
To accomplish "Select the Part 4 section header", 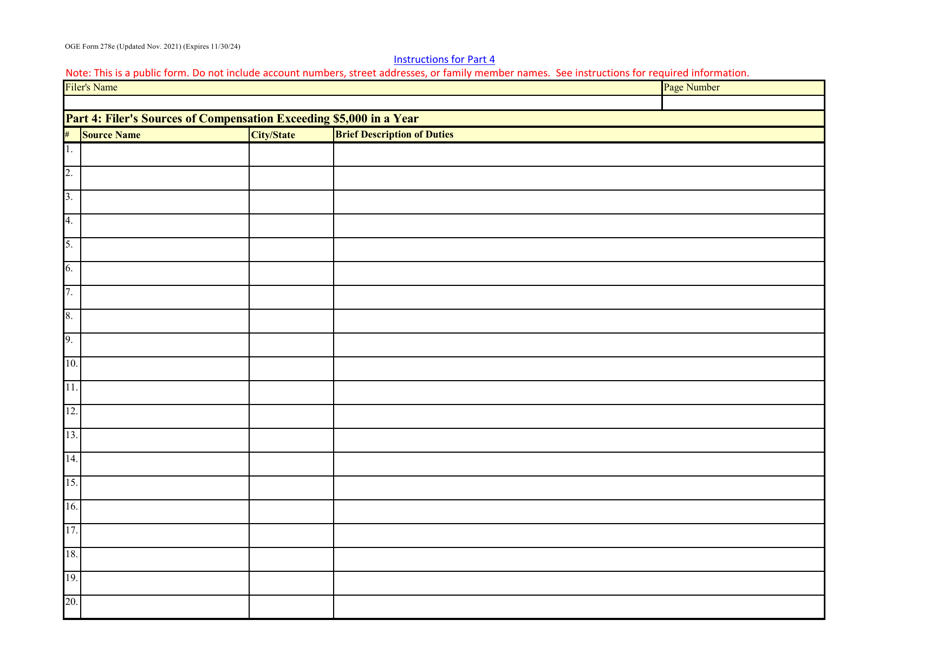I will pos(240,118).
